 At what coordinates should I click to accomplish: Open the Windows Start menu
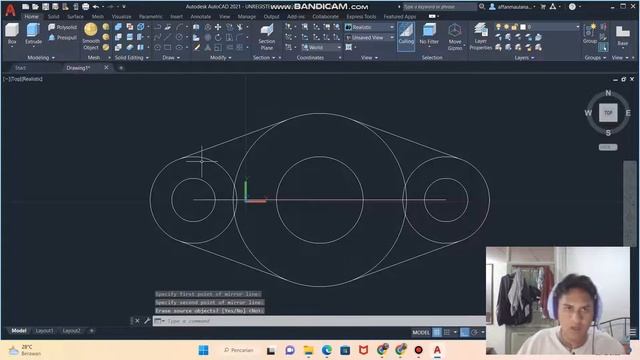[203, 350]
